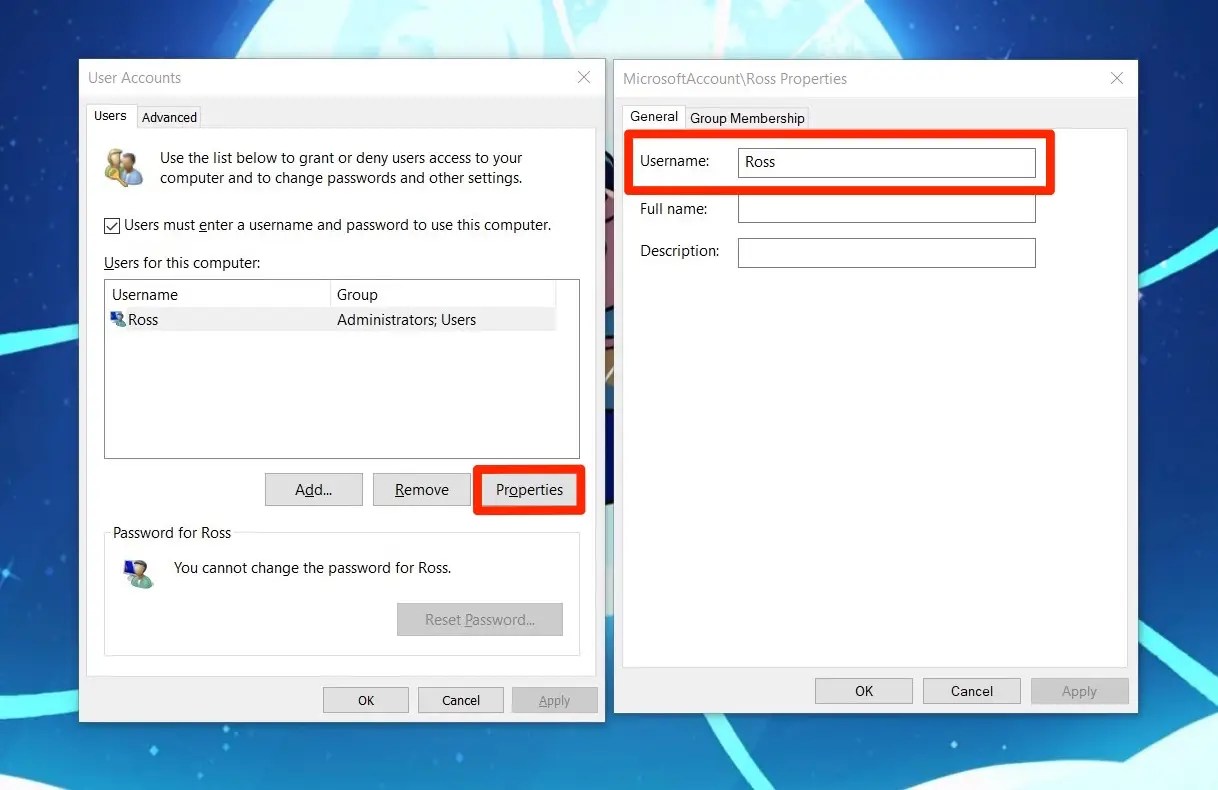
Task: Click the Username column header
Action: (x=217, y=295)
